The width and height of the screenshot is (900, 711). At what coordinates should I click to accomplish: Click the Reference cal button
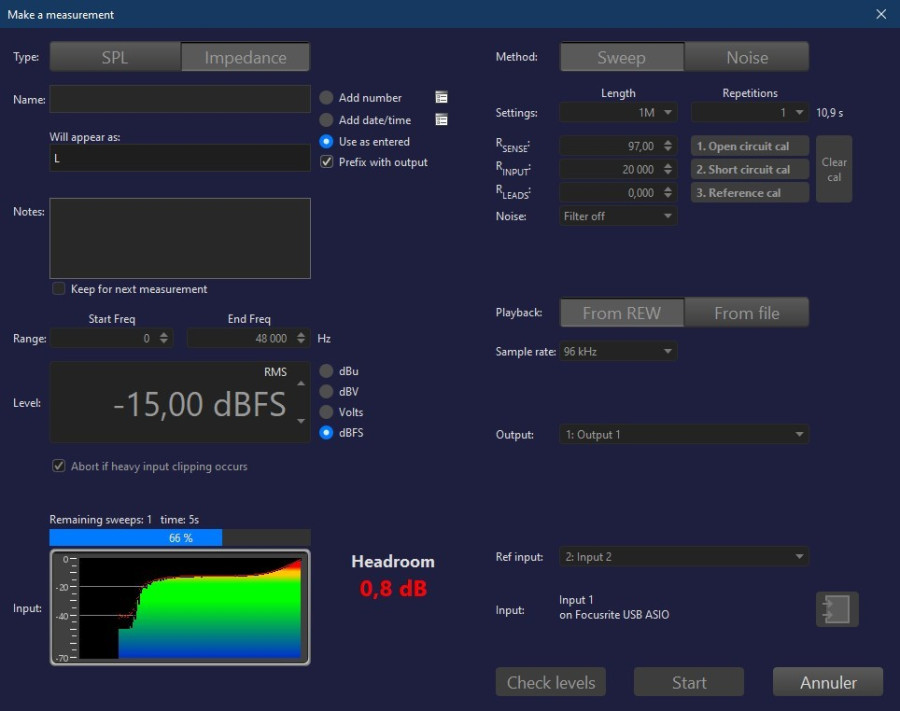click(750, 193)
